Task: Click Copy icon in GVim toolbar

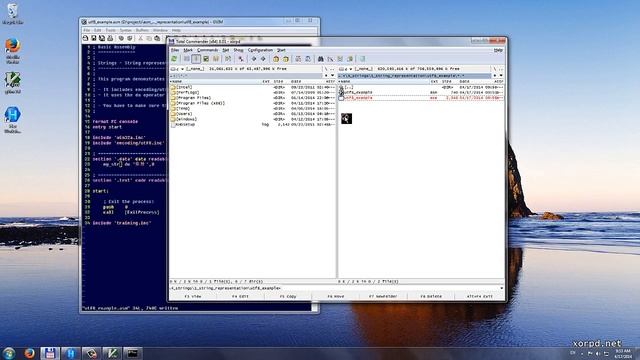Action: coord(149,38)
